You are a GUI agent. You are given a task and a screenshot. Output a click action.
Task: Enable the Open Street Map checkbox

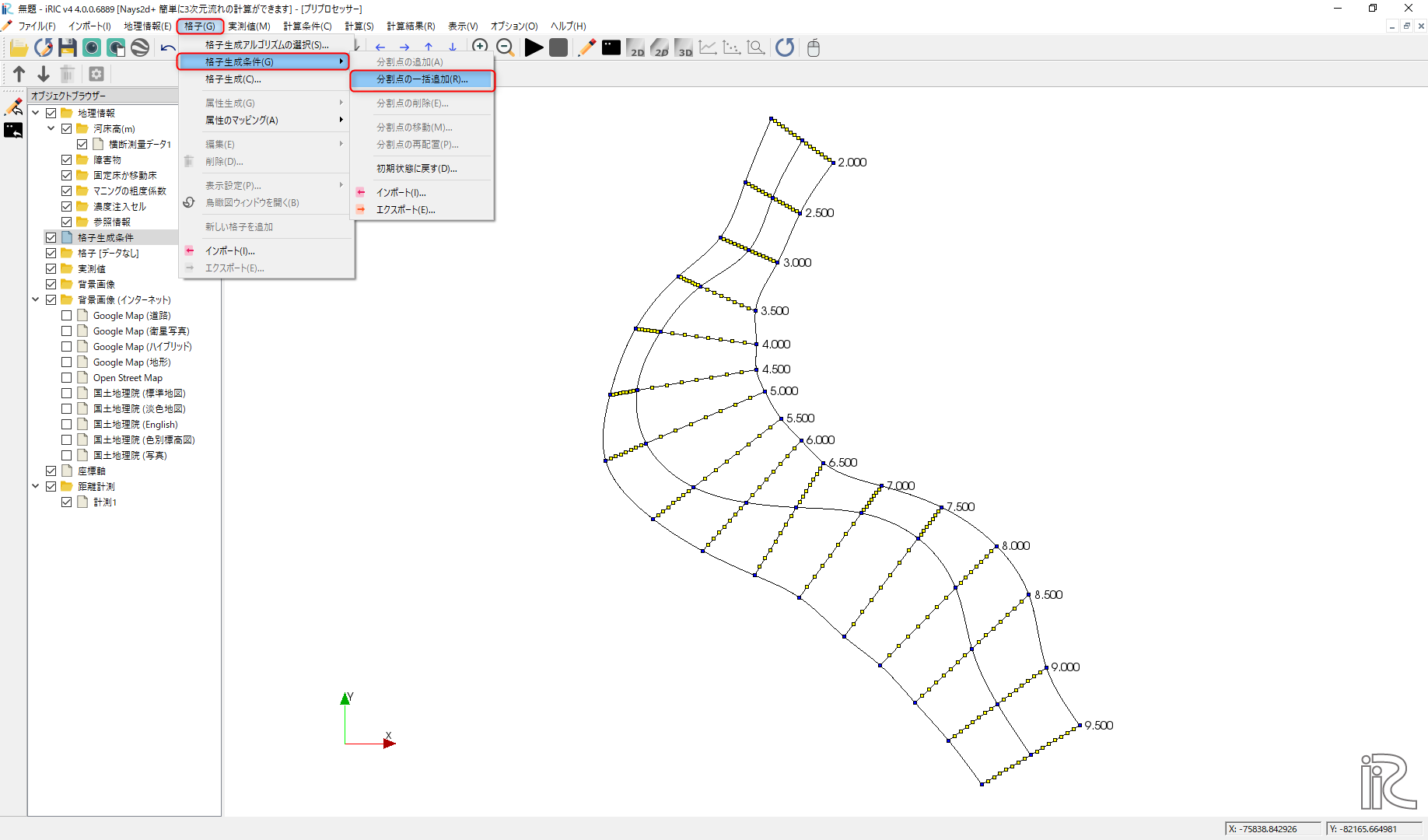click(67, 377)
